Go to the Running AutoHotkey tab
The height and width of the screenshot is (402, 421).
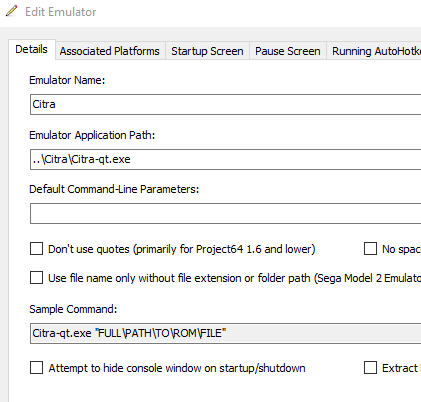coord(374,51)
